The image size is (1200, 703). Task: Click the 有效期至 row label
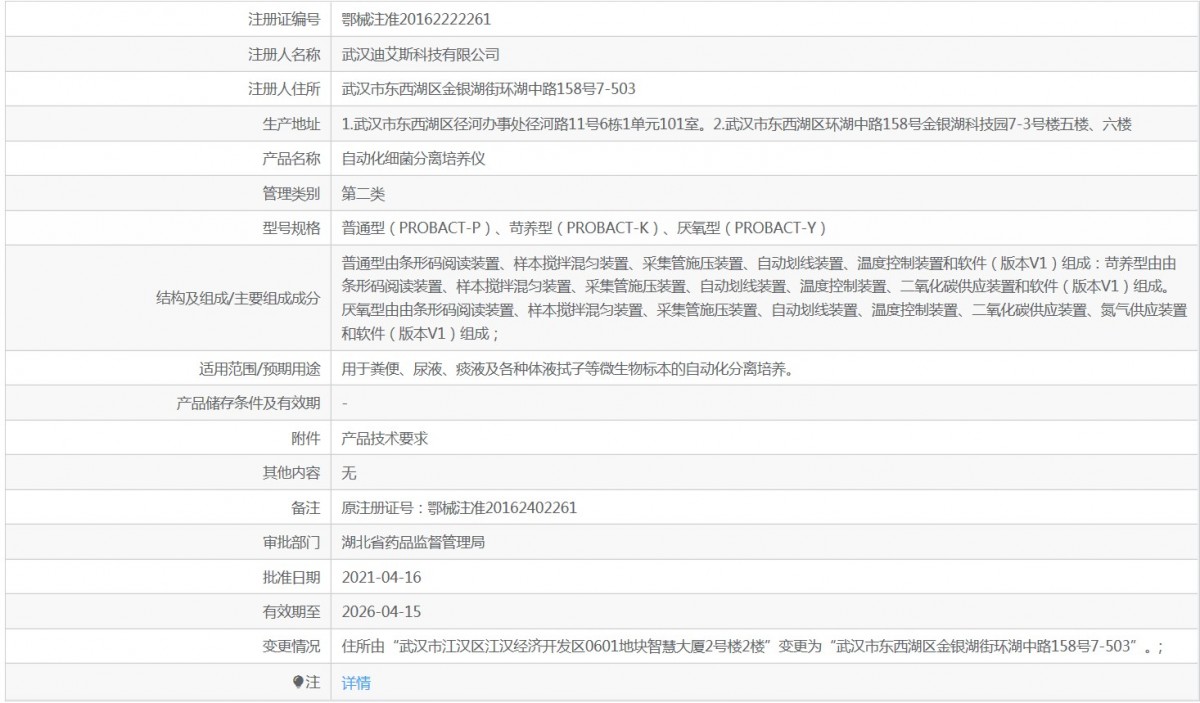click(291, 612)
